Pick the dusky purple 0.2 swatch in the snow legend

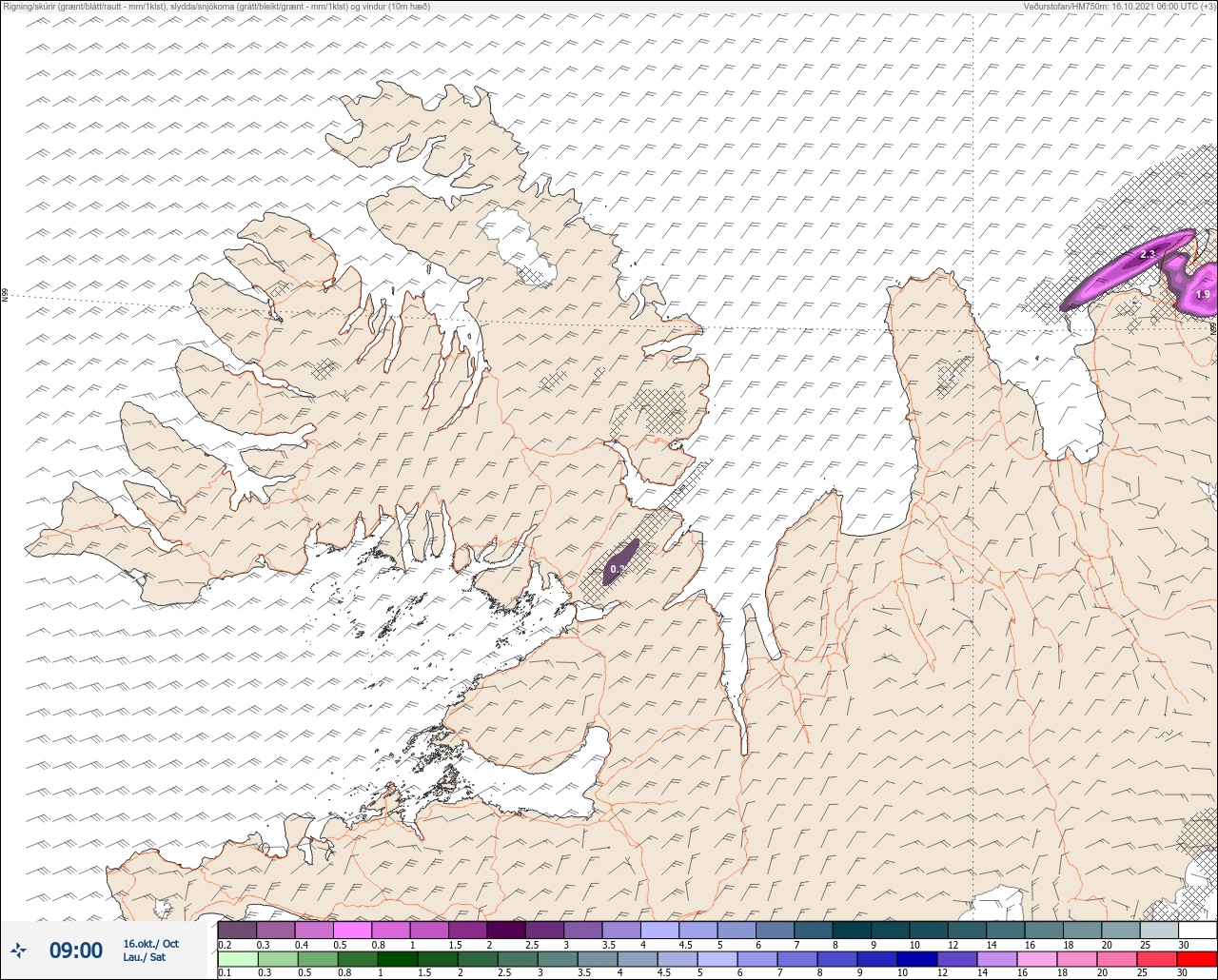click(x=237, y=930)
